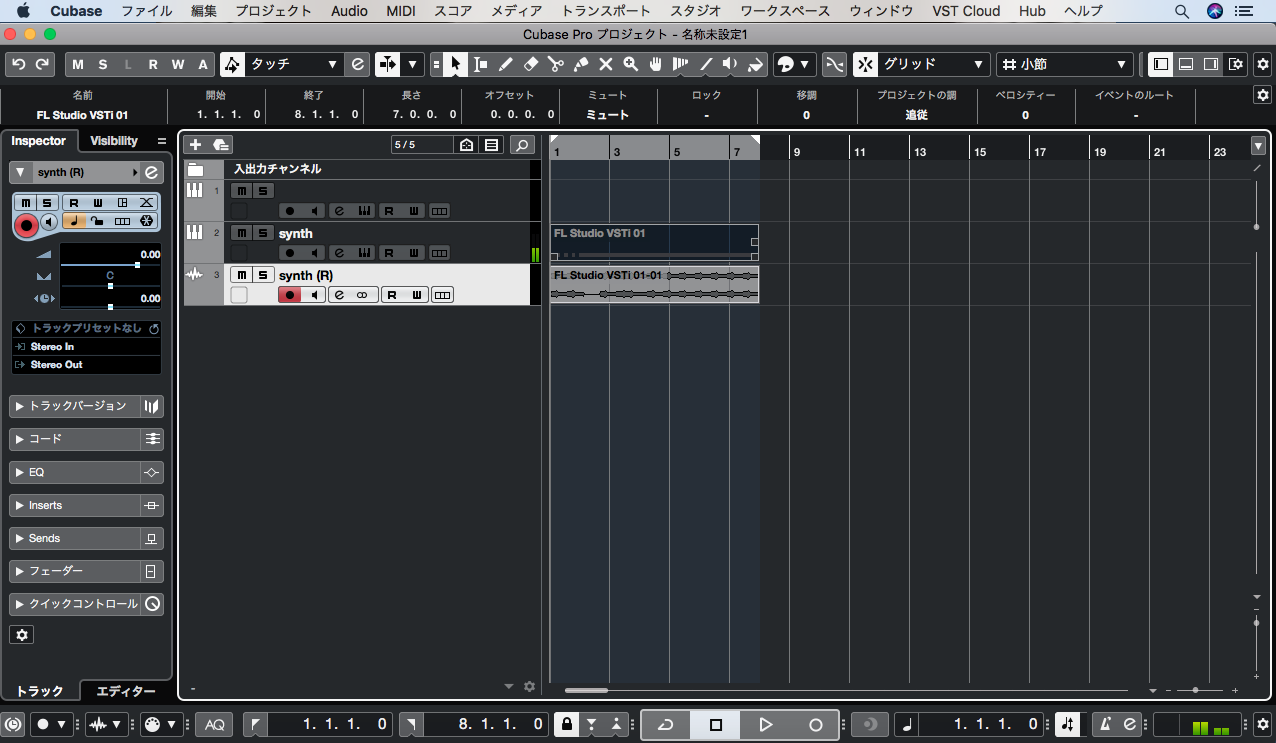
Task: Solo the synth instrument track
Action: (263, 233)
